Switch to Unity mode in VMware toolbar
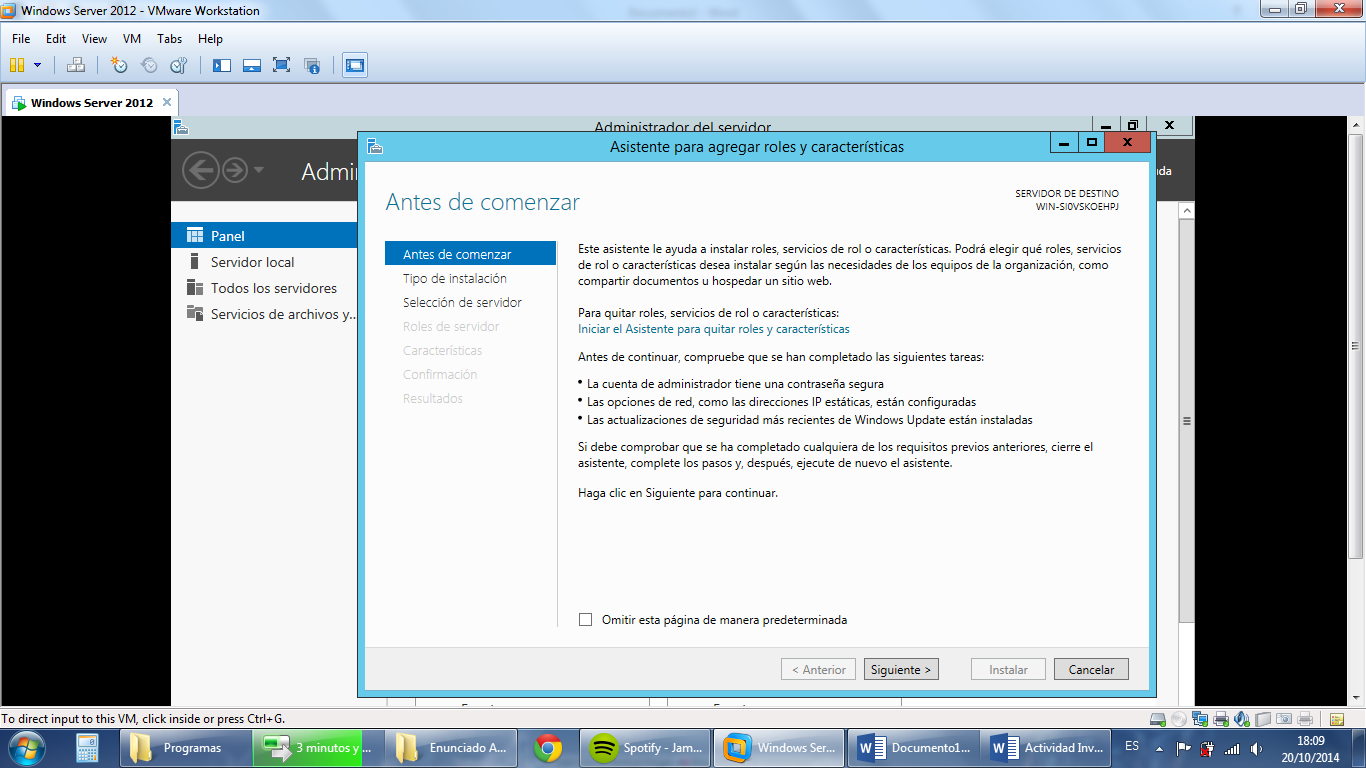 point(312,65)
